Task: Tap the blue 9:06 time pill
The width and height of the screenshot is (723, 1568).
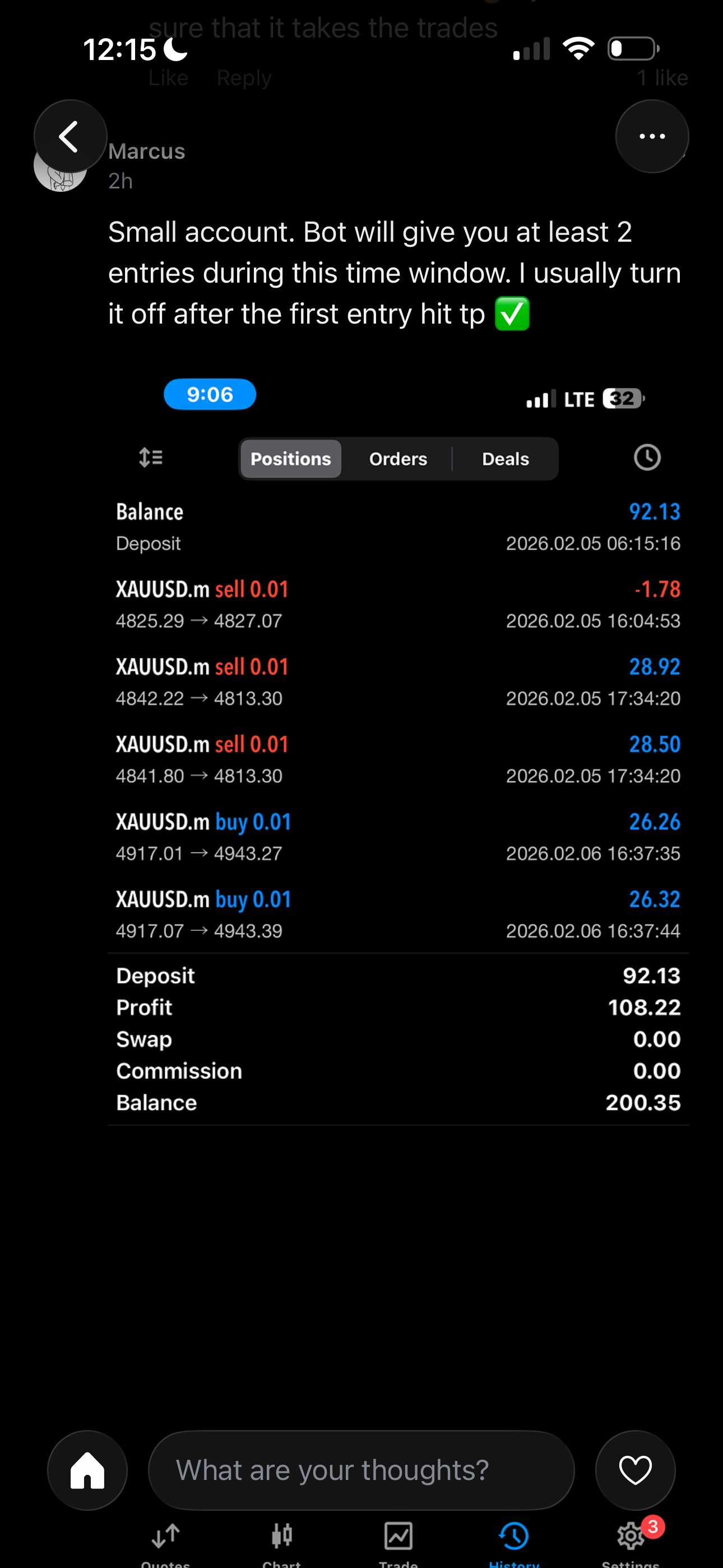Action: pyautogui.click(x=210, y=394)
